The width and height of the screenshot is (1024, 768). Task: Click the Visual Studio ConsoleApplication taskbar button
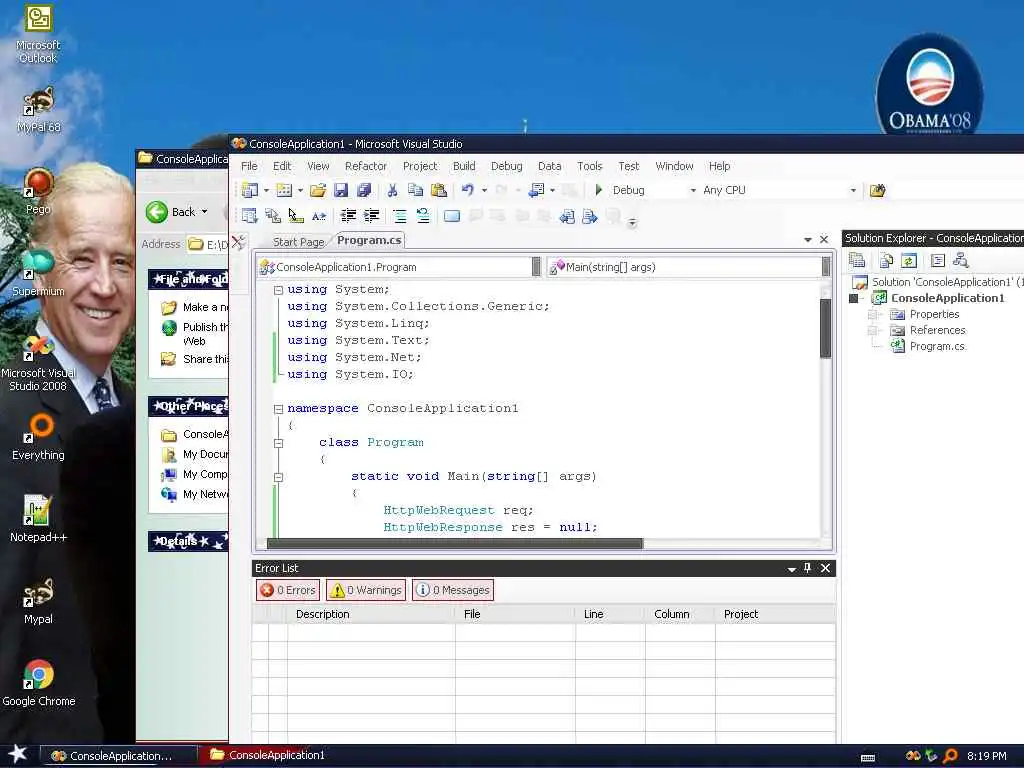coord(118,756)
